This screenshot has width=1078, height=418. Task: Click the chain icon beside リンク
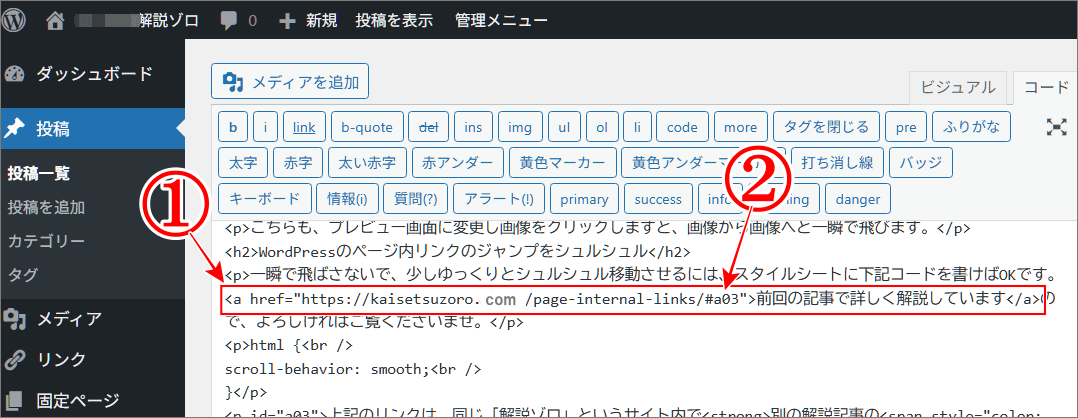(x=14, y=359)
